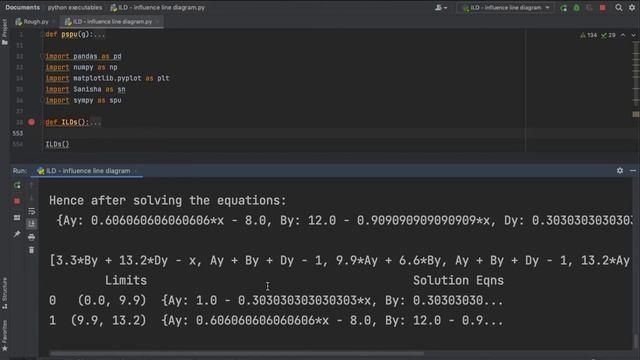
Task: Toggle scroll to end of console
Action: pos(31,224)
